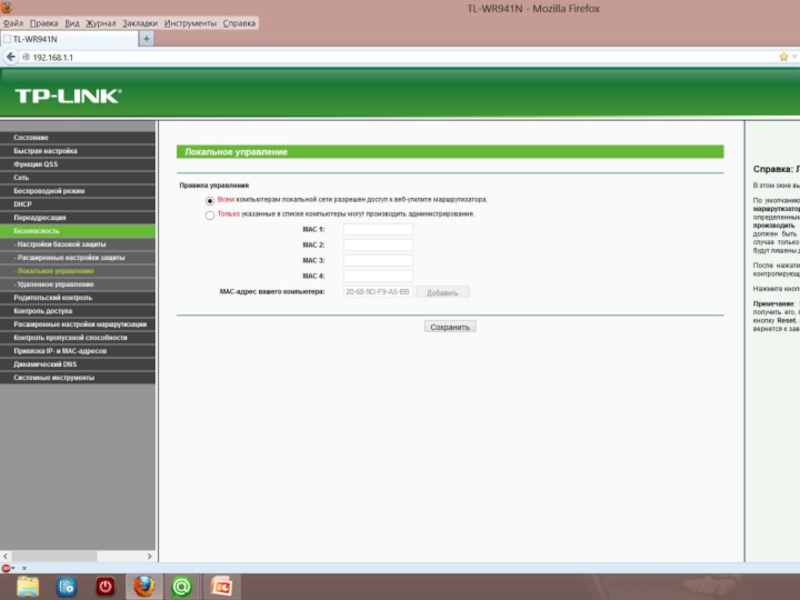Open the Инструменты menu
This screenshot has width=800, height=600.
pyautogui.click(x=190, y=22)
